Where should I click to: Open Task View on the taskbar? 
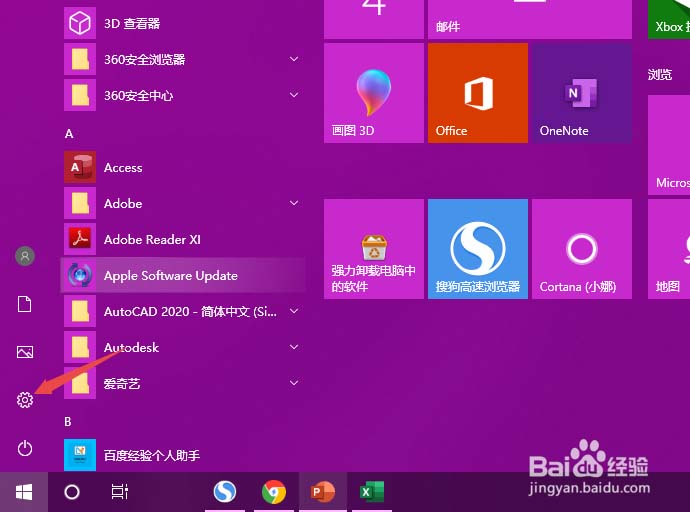click(x=119, y=492)
